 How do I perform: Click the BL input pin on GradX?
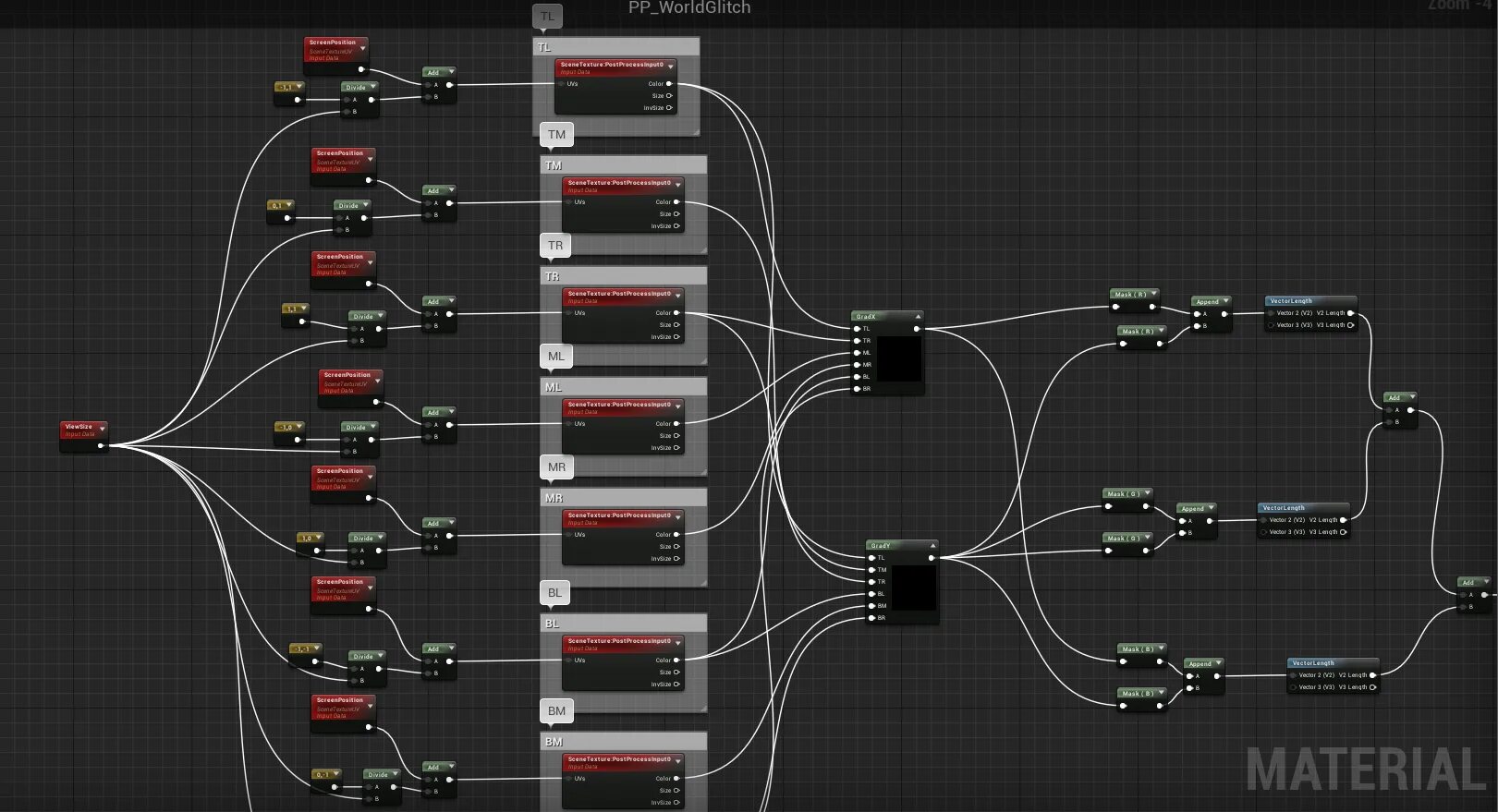pos(857,377)
